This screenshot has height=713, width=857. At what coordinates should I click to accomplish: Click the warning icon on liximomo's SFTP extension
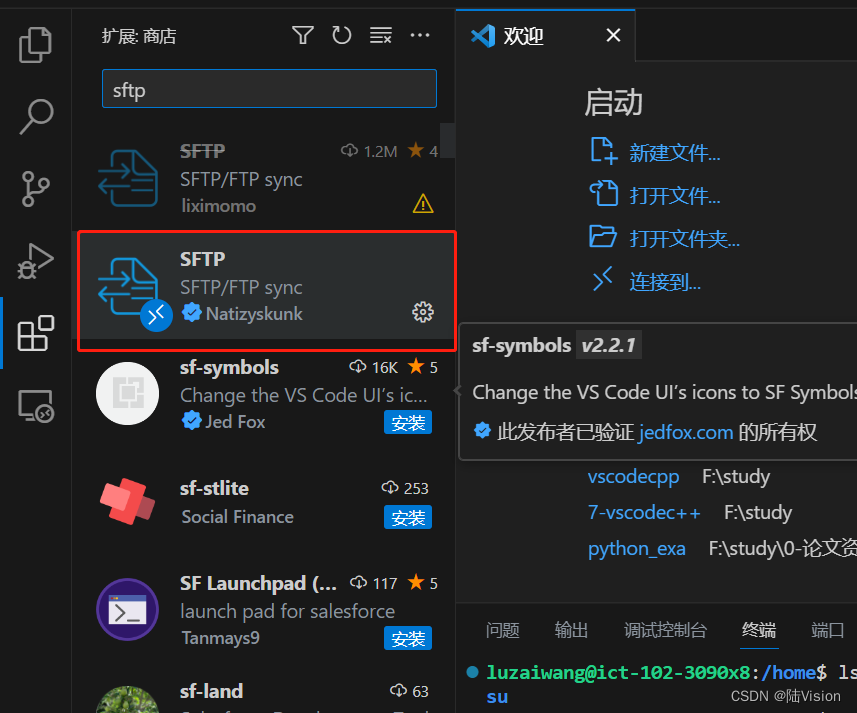(x=422, y=202)
